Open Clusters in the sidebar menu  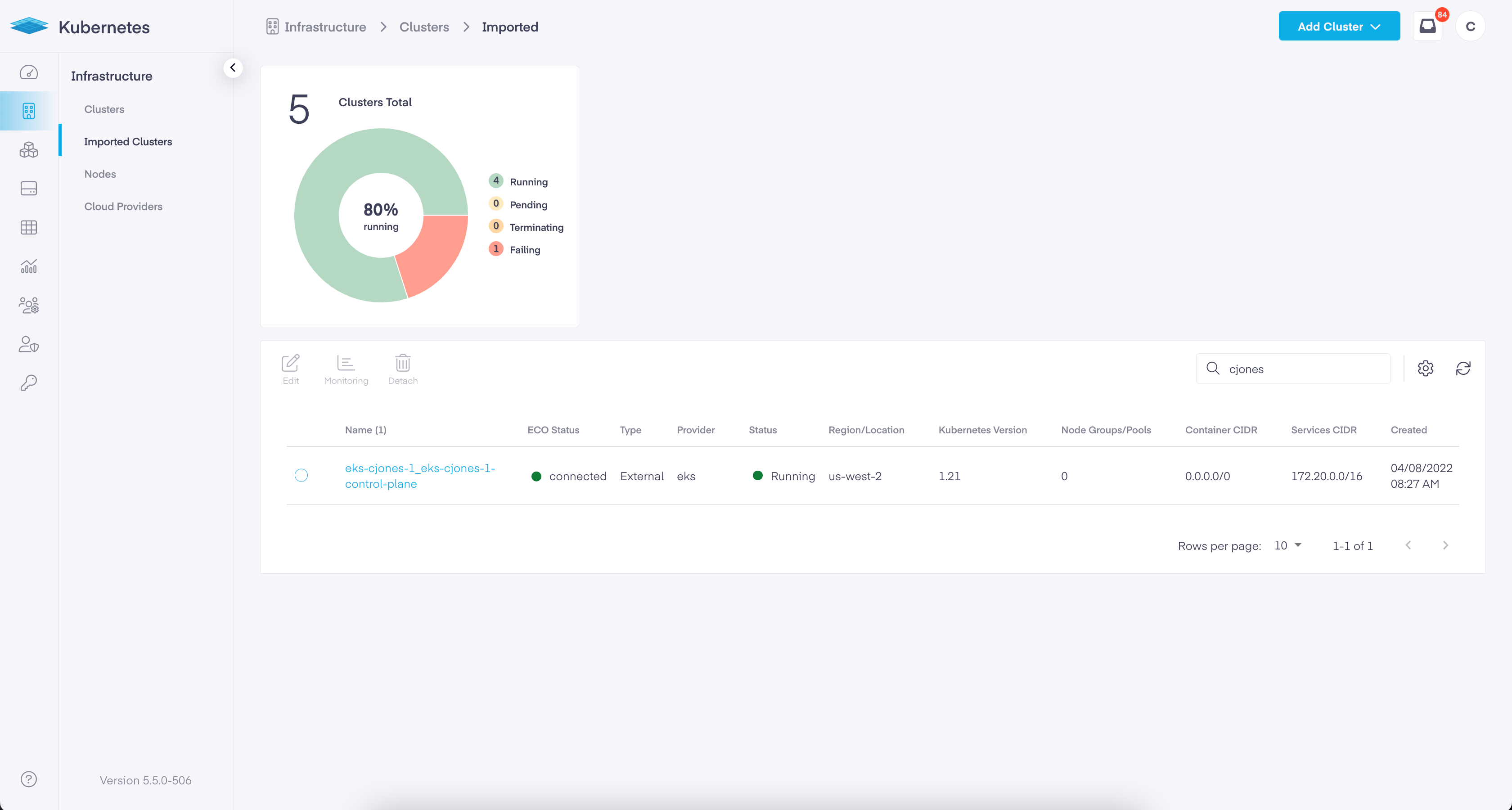click(x=104, y=109)
